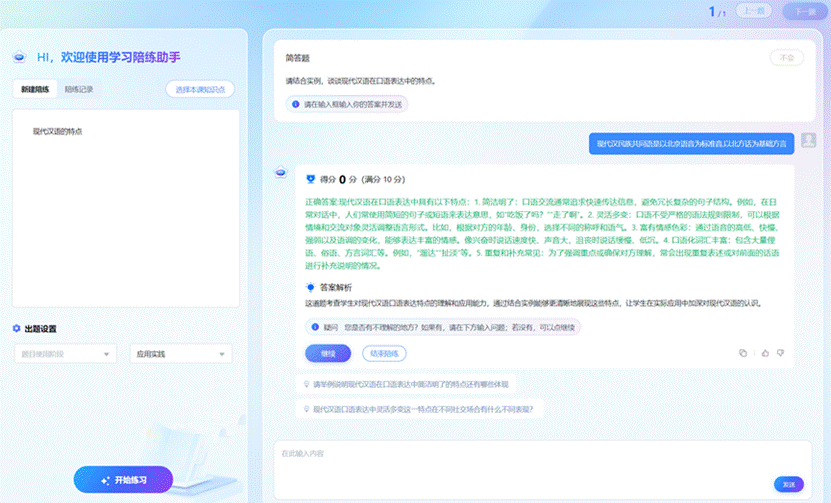The height and width of the screenshot is (503, 831).
Task: Click the thumbs down icon
Action: 780,353
